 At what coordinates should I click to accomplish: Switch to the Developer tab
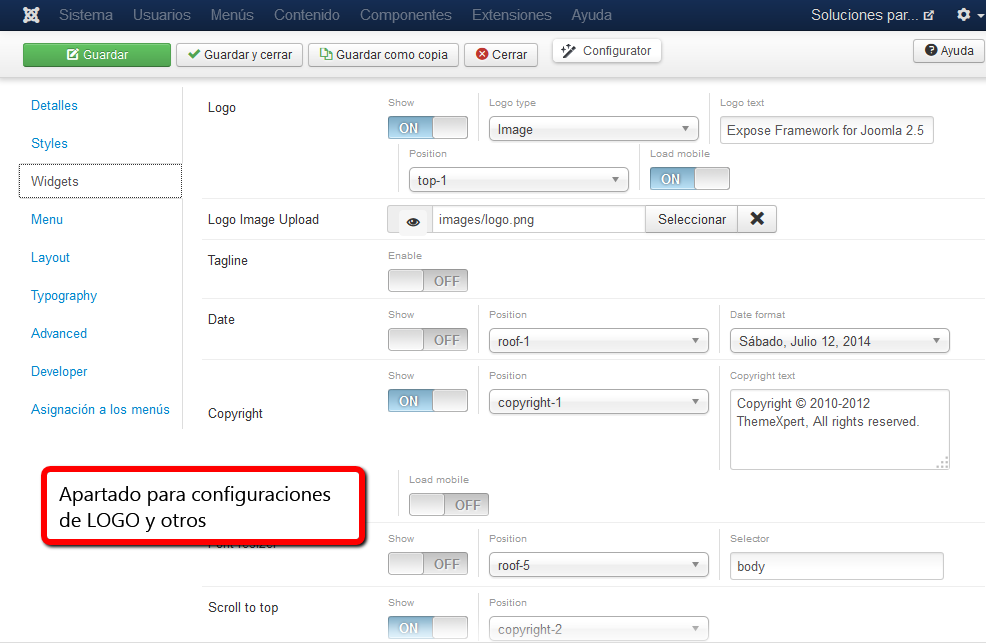point(59,371)
